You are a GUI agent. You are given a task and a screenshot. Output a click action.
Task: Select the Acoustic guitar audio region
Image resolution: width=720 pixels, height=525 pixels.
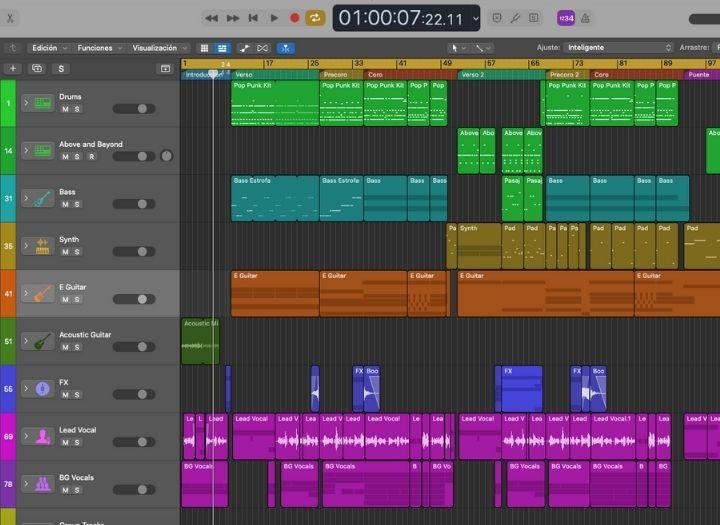click(x=200, y=341)
